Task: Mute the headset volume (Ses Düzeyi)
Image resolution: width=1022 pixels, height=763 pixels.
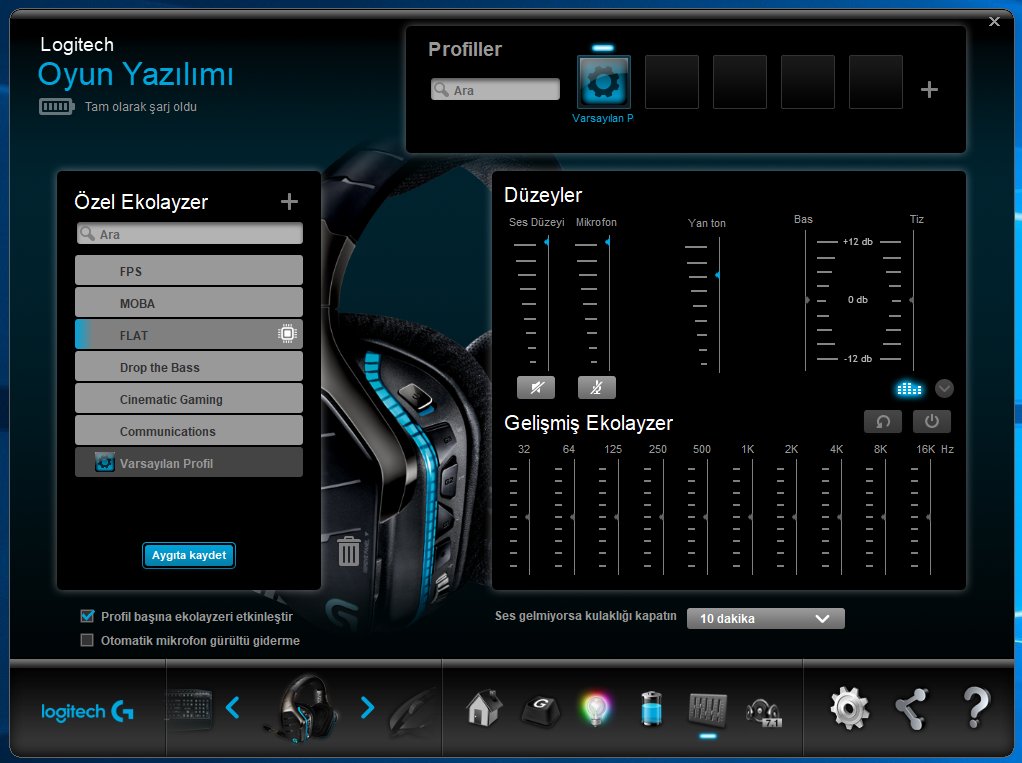Action: point(536,388)
